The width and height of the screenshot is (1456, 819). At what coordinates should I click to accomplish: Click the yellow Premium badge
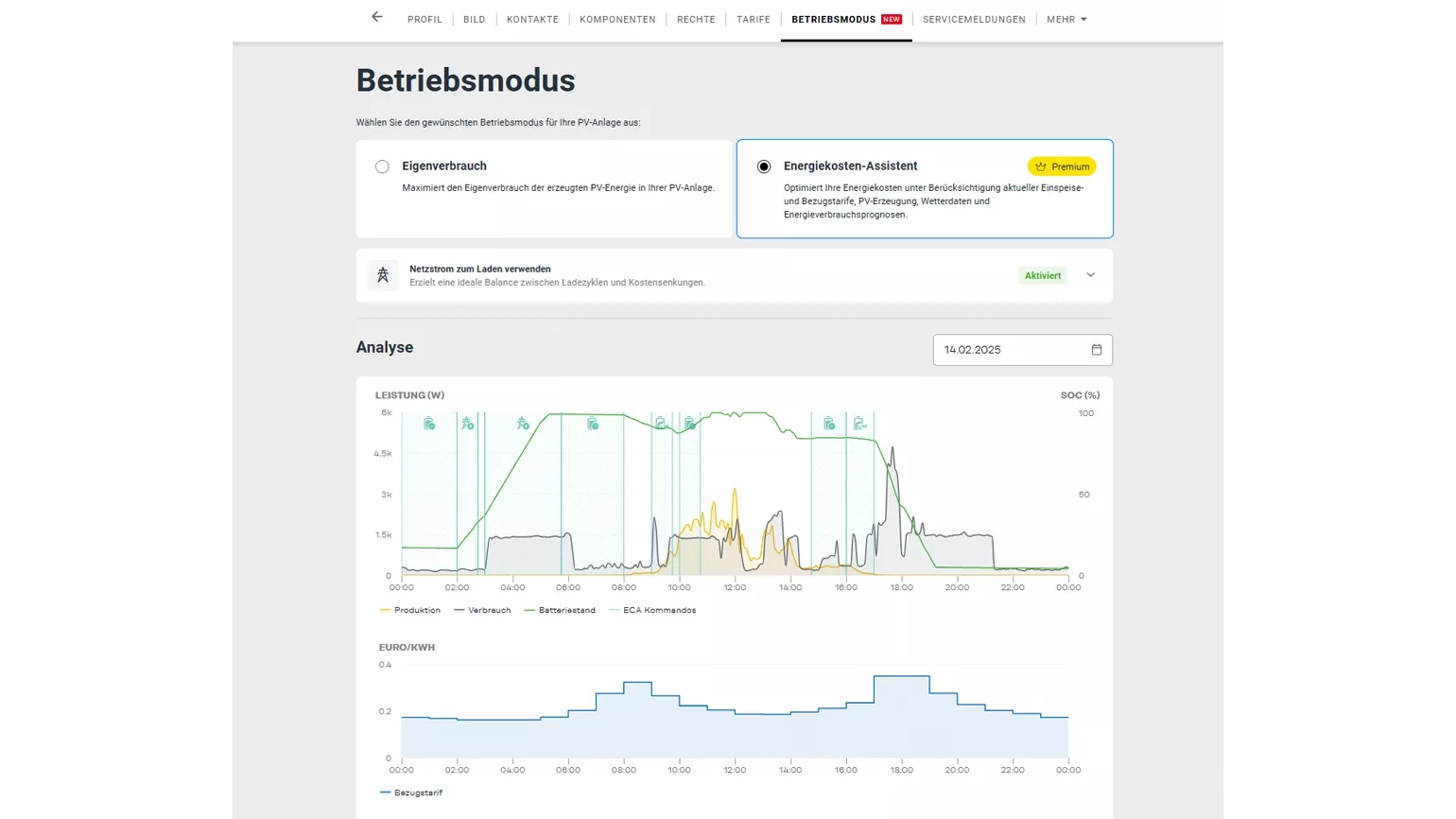coord(1062,166)
